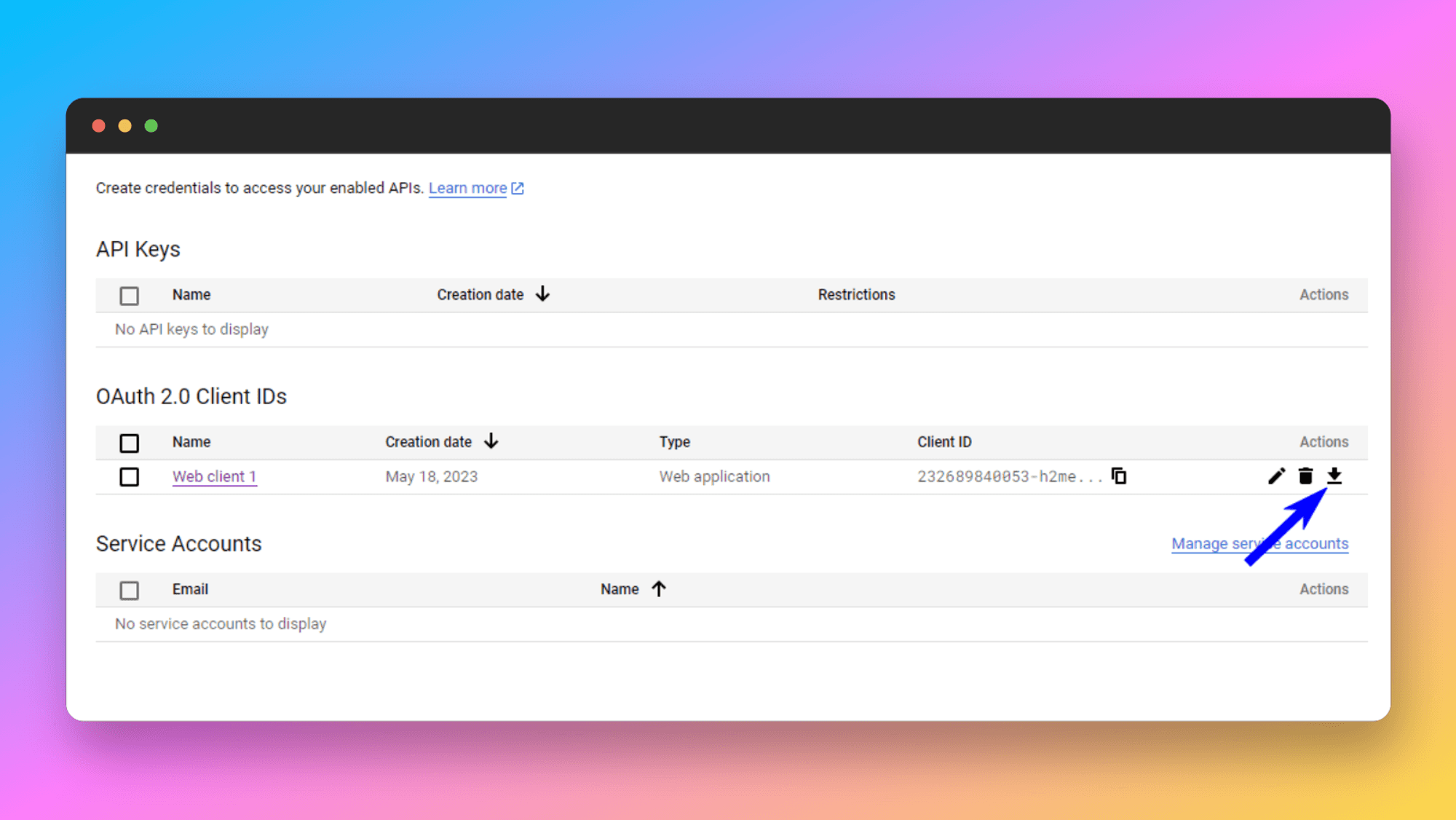Click the API Keys section label
The height and width of the screenshot is (820, 1456).
click(x=138, y=249)
